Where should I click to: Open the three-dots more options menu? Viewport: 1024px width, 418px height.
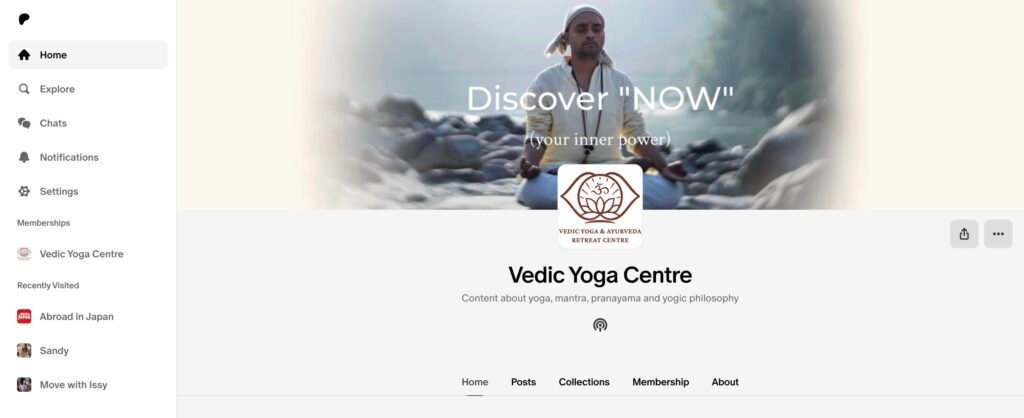[x=998, y=234]
